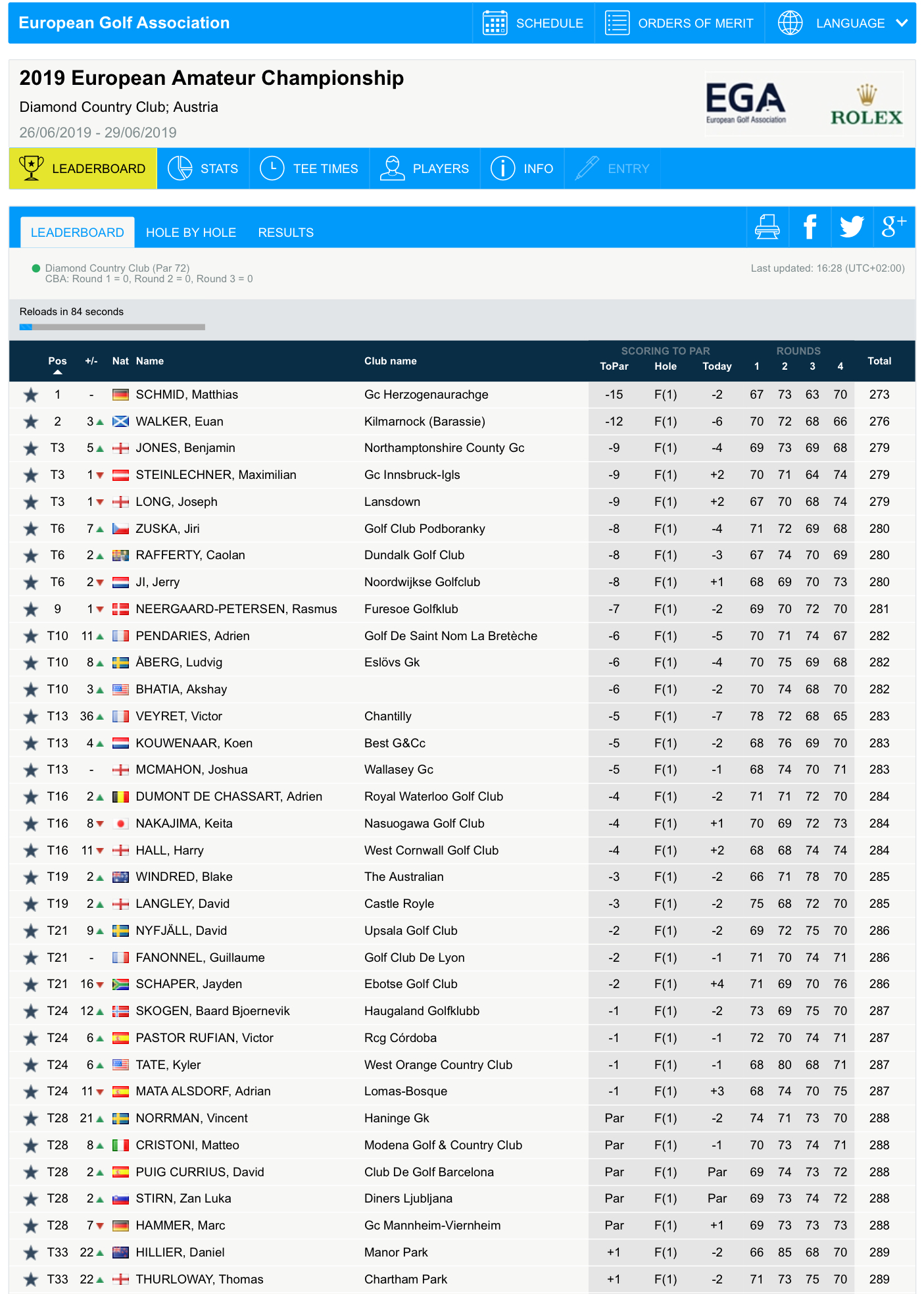Image resolution: width=924 pixels, height=1294 pixels.
Task: Open Orders of Merit list
Action: pos(679,23)
